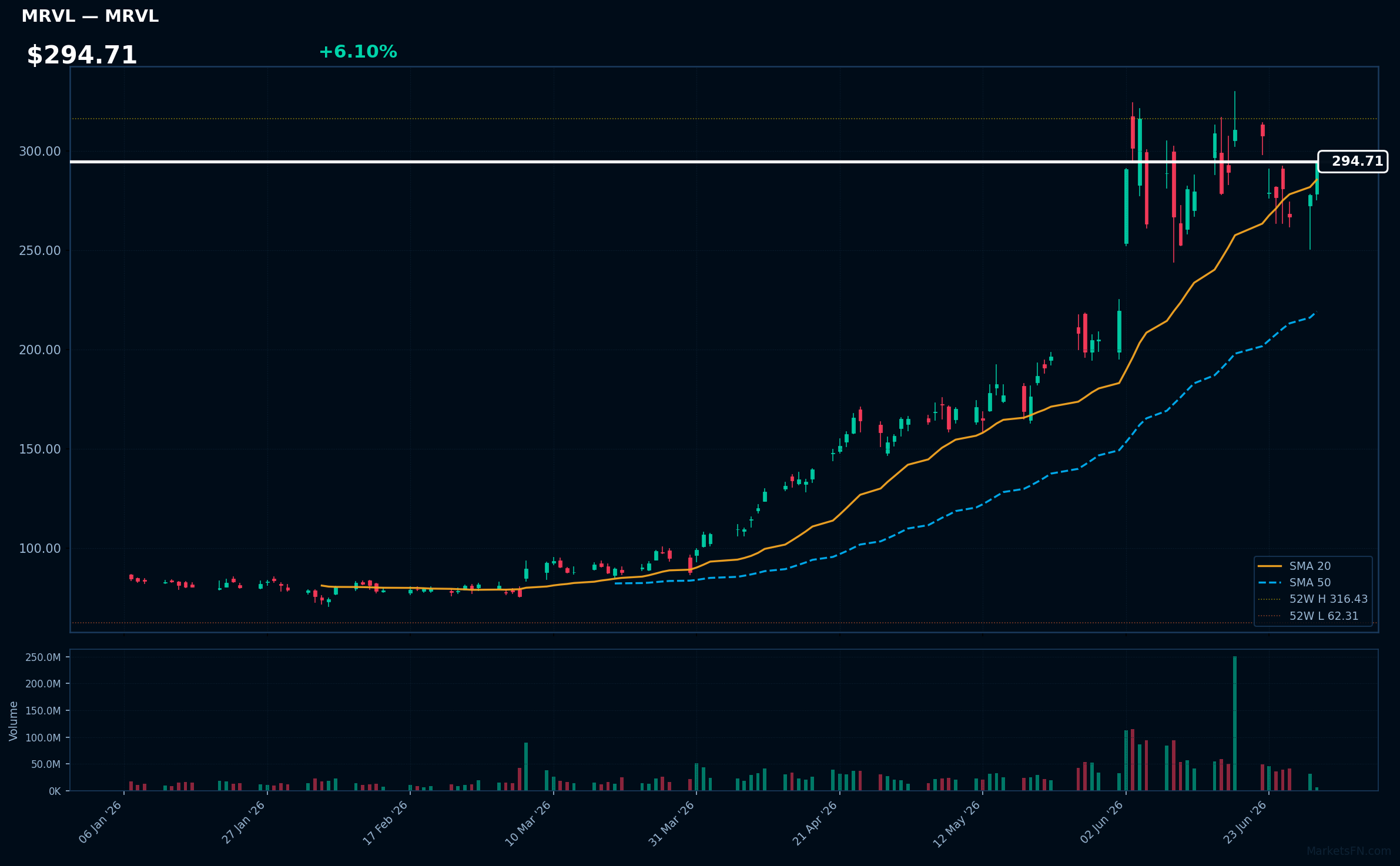Click the 06 Jan '26 date label
Screen dimensions: 1400x866
101,823
